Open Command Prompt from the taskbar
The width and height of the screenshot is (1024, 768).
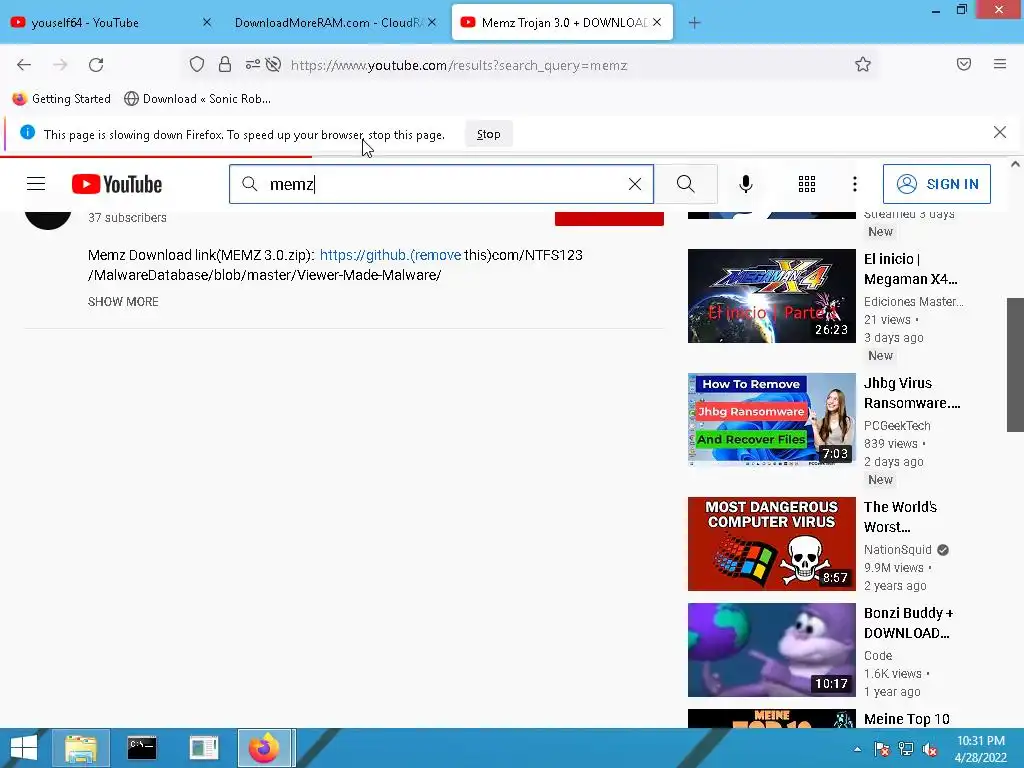tap(142, 748)
